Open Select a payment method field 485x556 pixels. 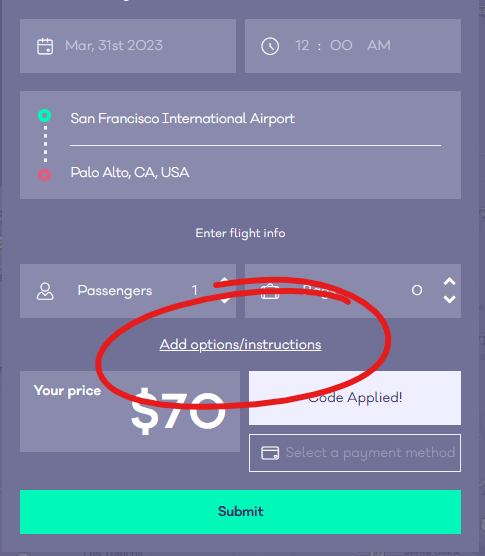(355, 453)
